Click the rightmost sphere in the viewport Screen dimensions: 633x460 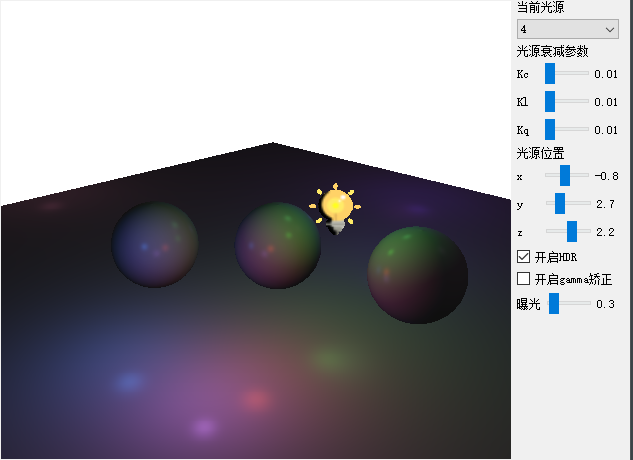click(418, 275)
